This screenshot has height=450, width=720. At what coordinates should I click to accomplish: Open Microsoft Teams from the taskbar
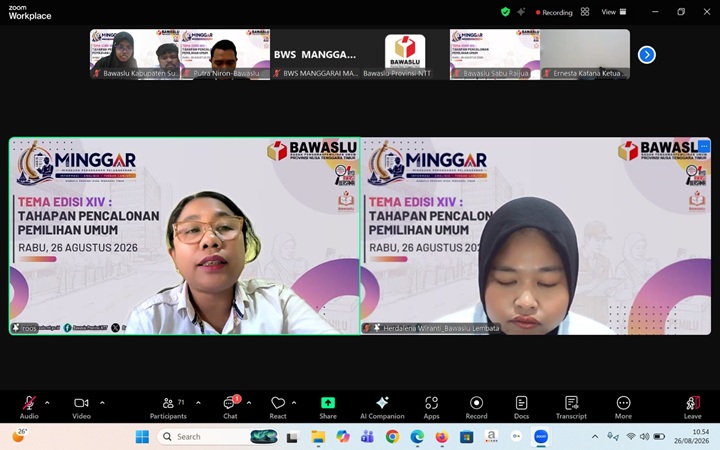point(367,437)
